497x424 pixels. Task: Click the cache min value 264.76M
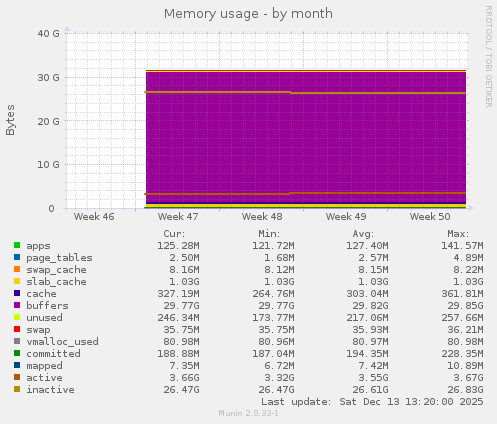coord(273,294)
